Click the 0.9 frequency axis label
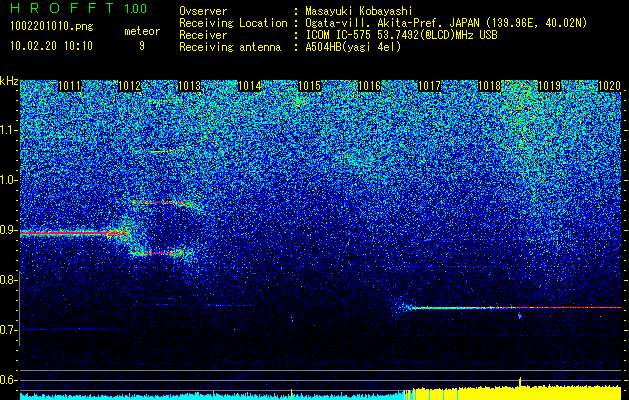 coord(9,230)
